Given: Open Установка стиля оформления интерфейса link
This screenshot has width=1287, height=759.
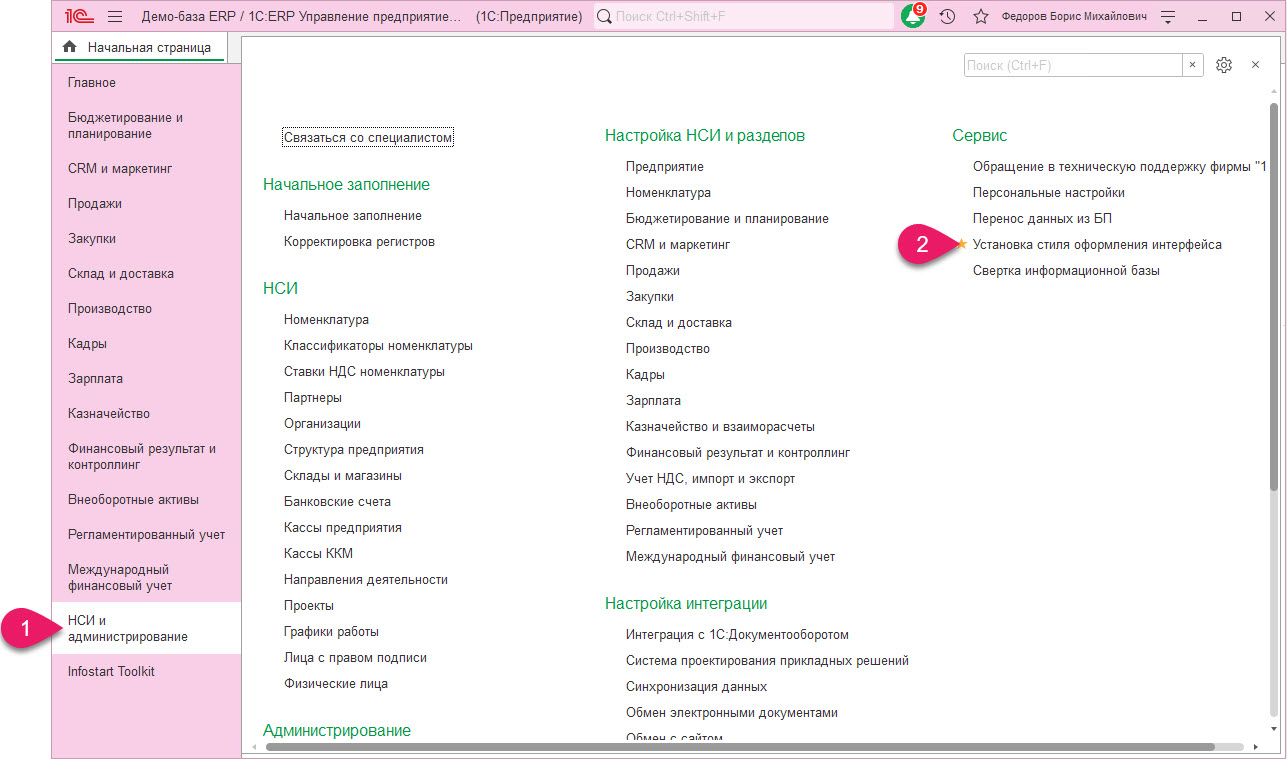Looking at the screenshot, I should click(x=1097, y=245).
